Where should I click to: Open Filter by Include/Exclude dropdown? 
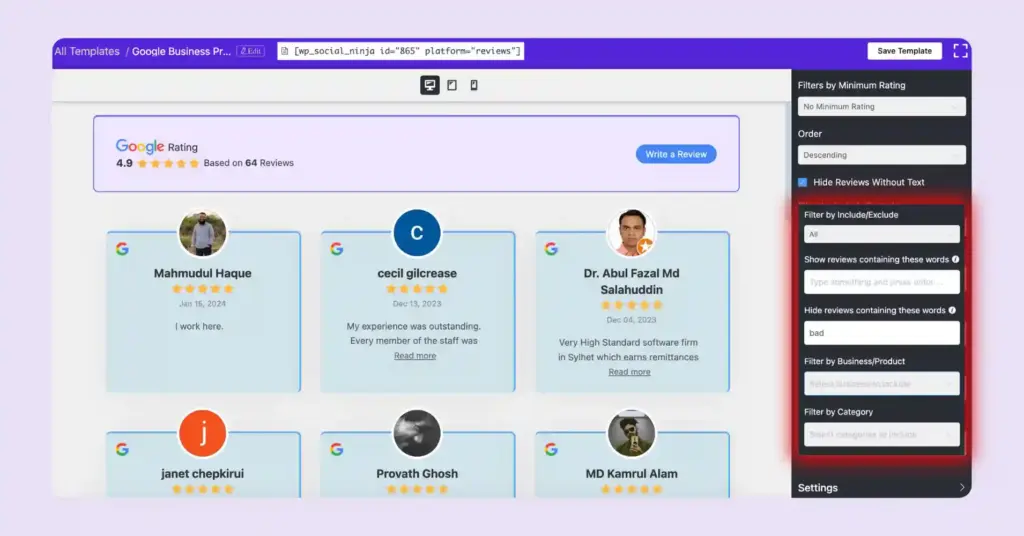click(882, 234)
